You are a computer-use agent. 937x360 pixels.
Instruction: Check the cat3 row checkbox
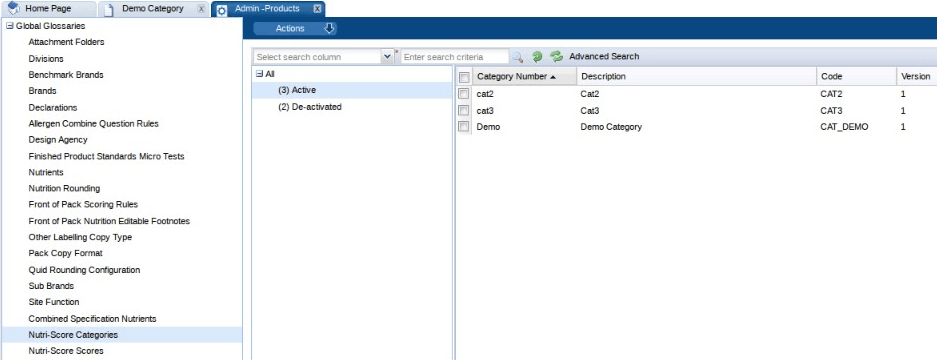[463, 111]
